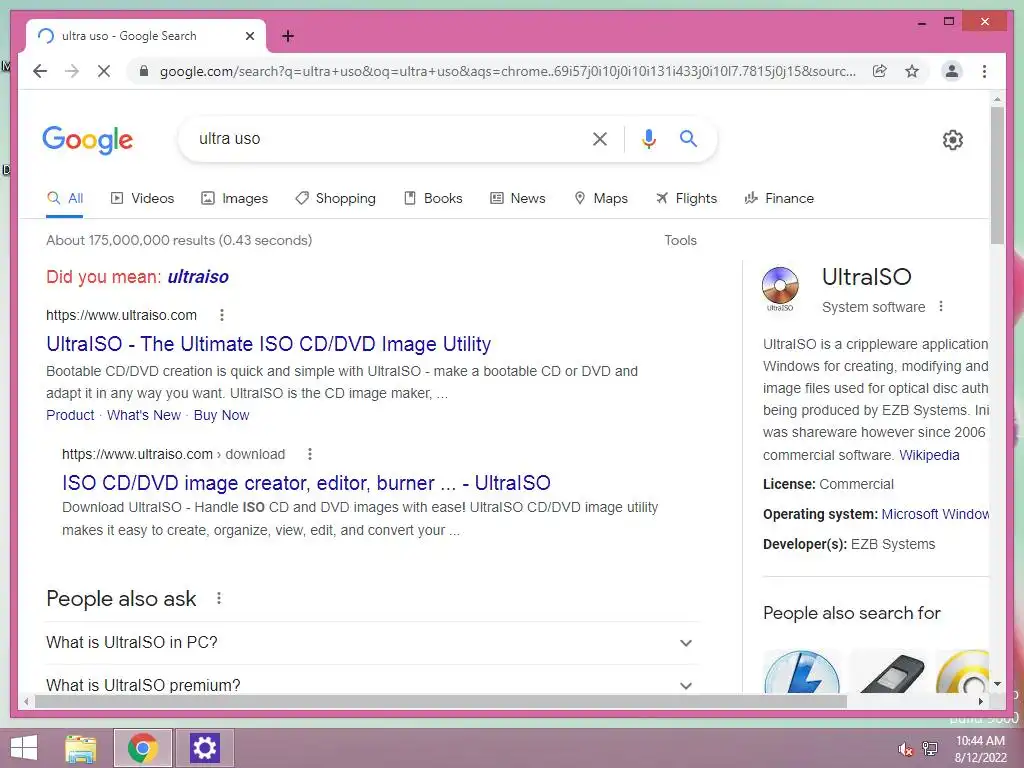Screen dimensions: 1024x768
Task: Open options for ultraiso.com download result
Action: pyautogui.click(x=310, y=454)
